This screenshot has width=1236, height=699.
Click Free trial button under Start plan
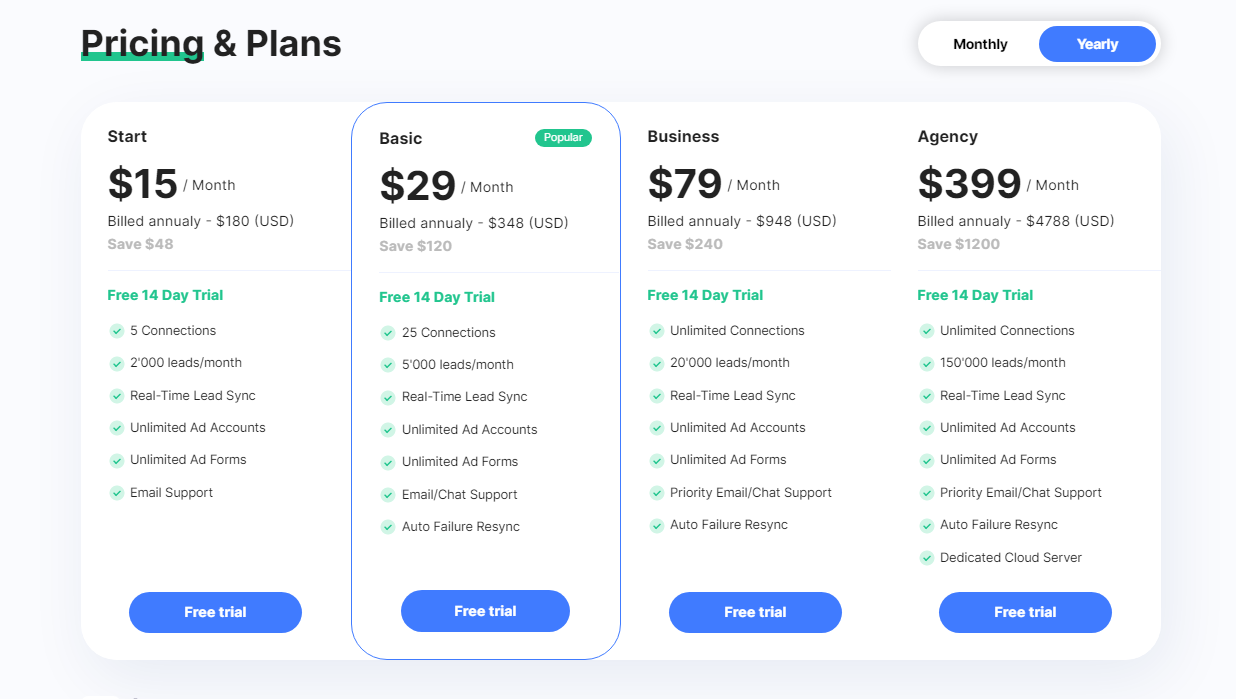click(215, 612)
